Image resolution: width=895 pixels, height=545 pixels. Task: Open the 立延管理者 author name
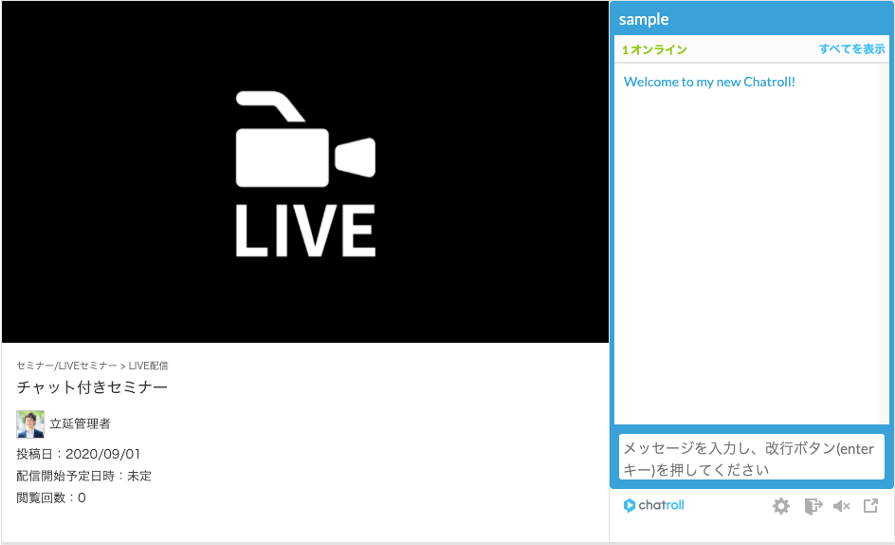[80, 424]
